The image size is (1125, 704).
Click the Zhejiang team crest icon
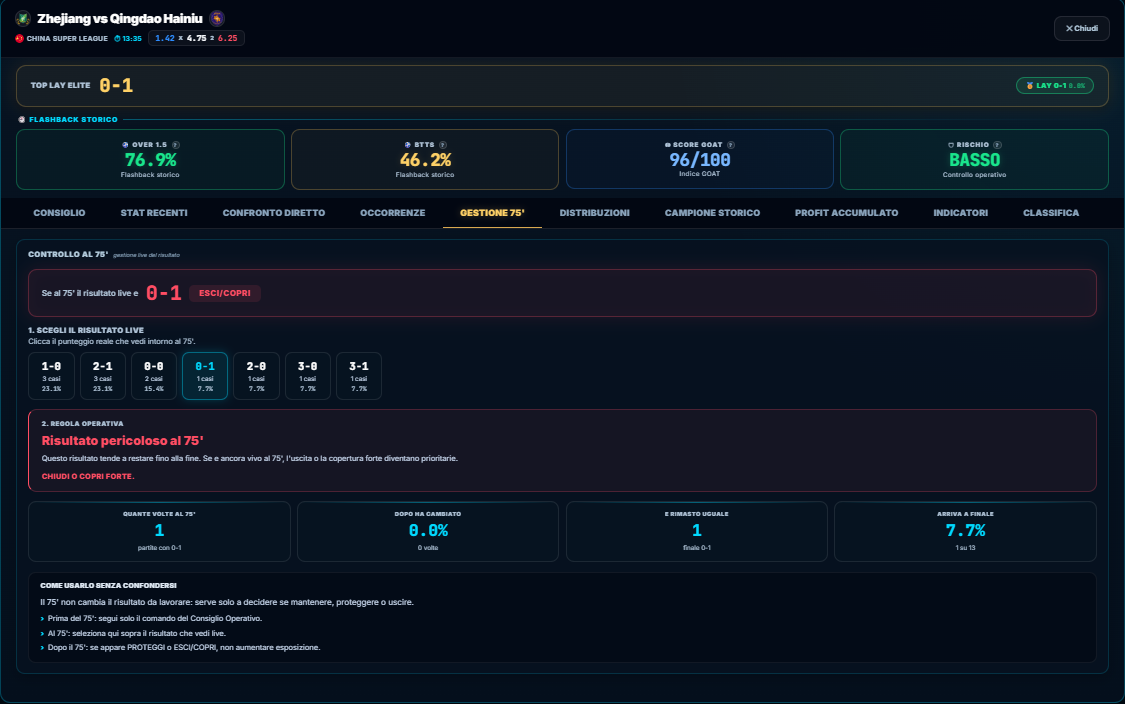click(23, 19)
